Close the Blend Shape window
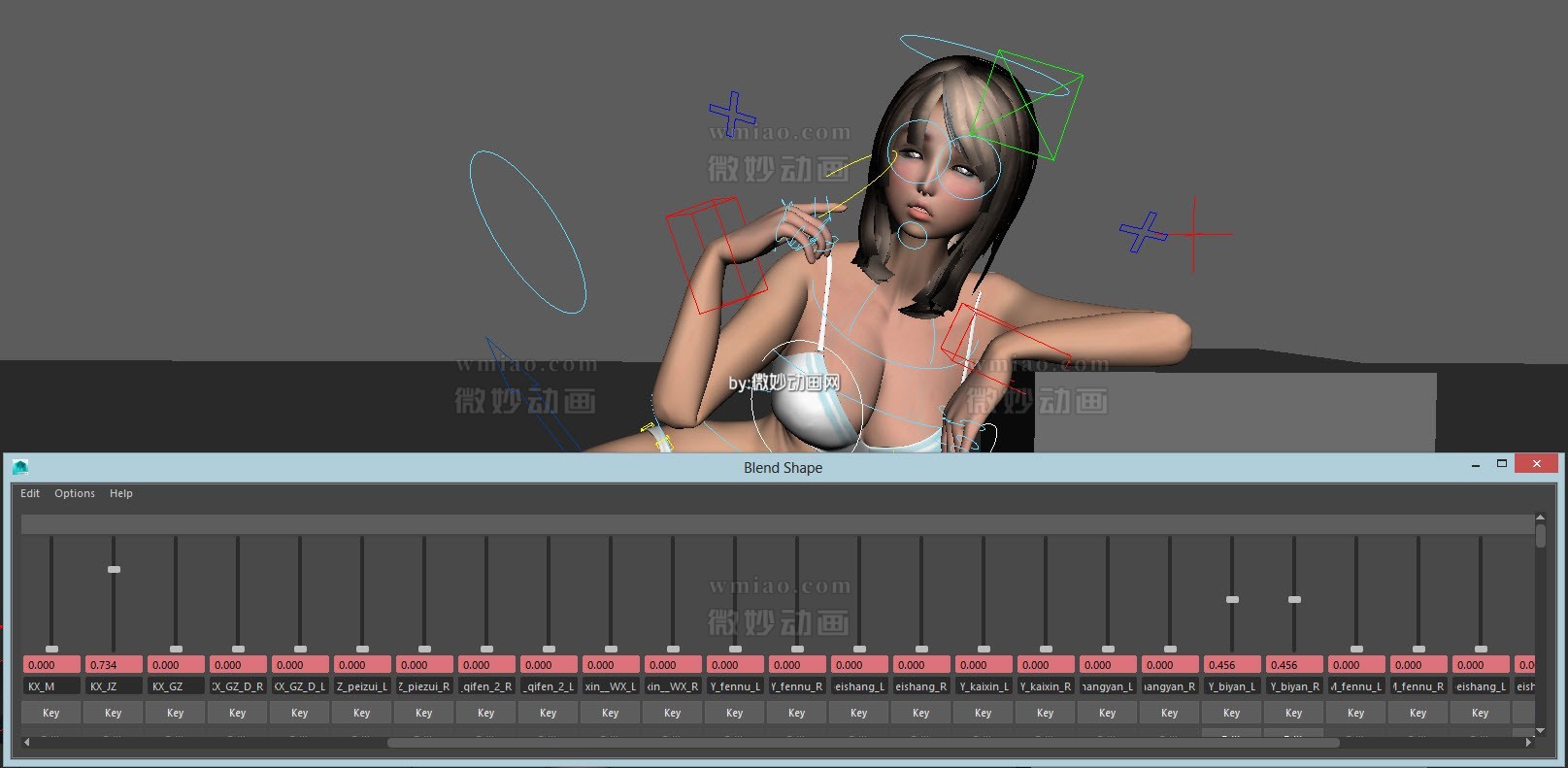Image resolution: width=1568 pixels, height=768 pixels. click(1536, 464)
